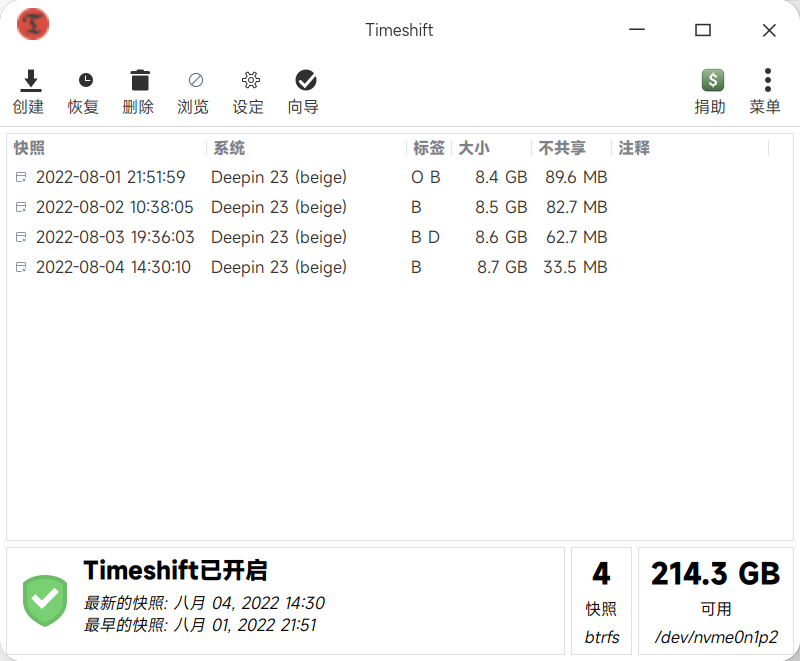This screenshot has width=800, height=661.
Task: Sort by the 大小 column header
Action: [474, 148]
